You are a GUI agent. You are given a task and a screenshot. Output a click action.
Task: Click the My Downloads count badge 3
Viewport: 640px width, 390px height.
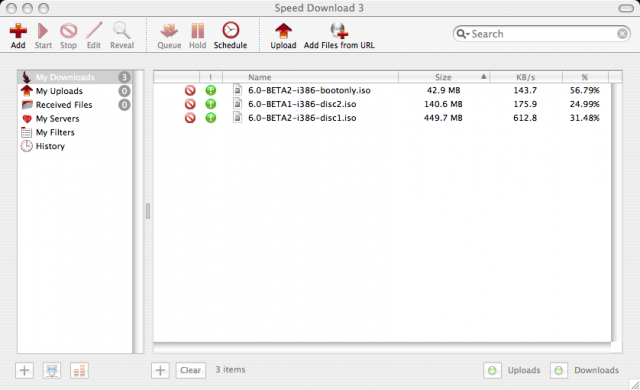[124, 77]
